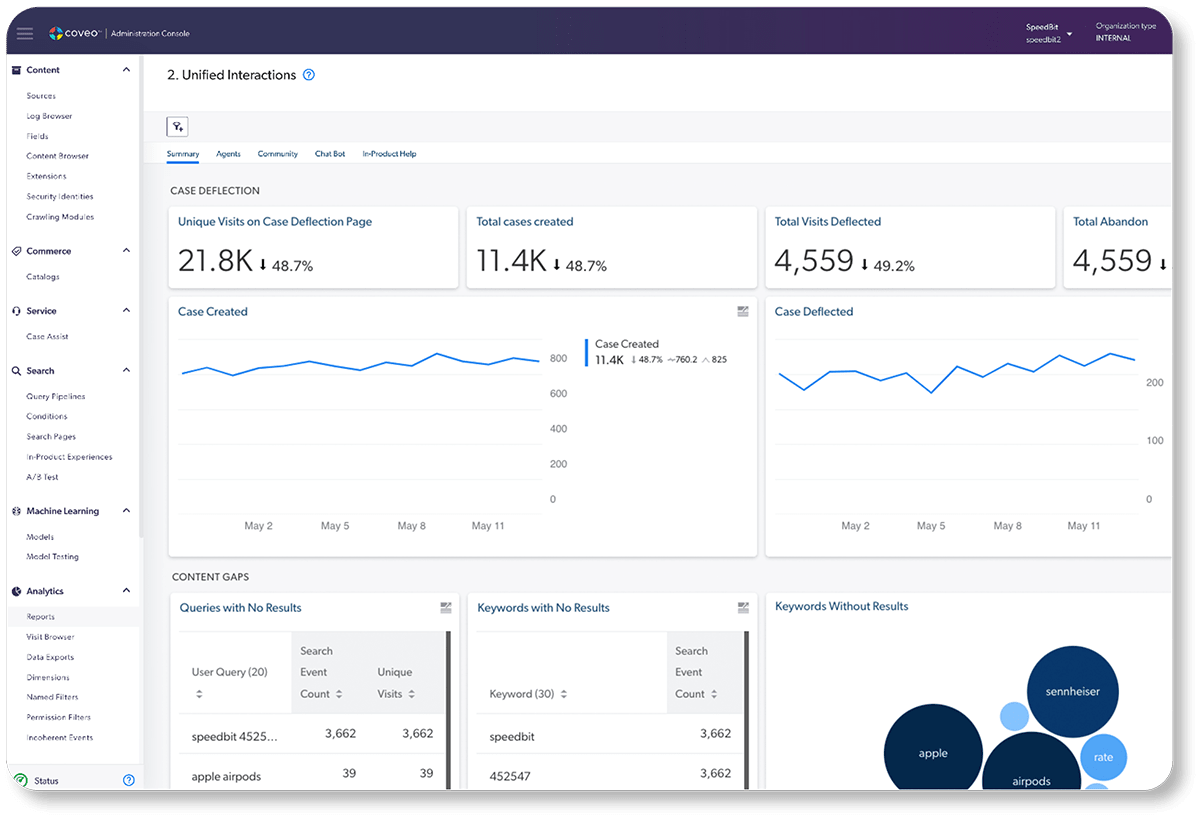The image size is (1200, 816).
Task: Sort the Keyword column
Action: [563, 694]
